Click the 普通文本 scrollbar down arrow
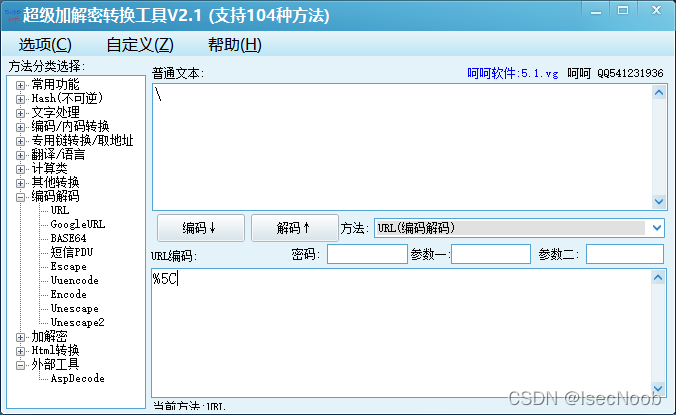The height and width of the screenshot is (415, 676). (659, 201)
